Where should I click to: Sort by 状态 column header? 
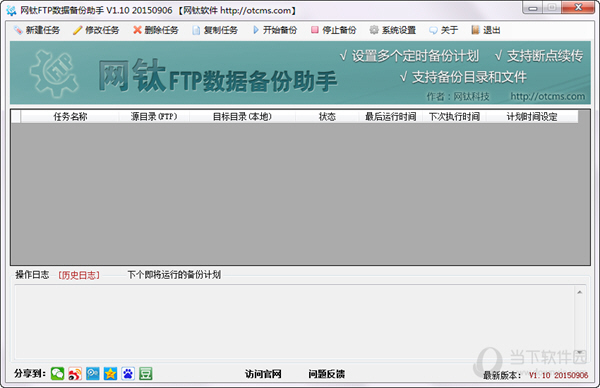pyautogui.click(x=327, y=117)
